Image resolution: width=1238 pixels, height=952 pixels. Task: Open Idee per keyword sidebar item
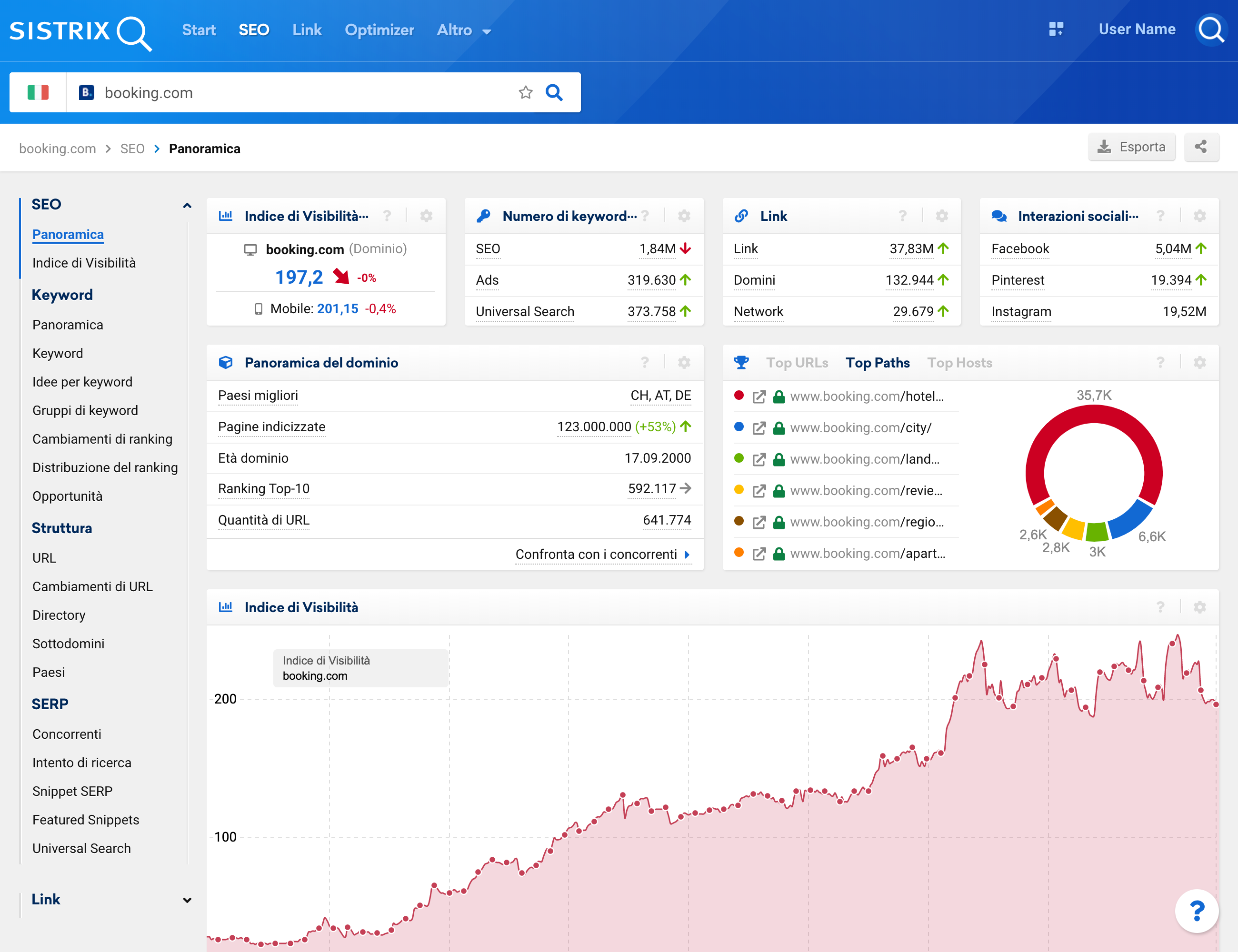(x=82, y=382)
